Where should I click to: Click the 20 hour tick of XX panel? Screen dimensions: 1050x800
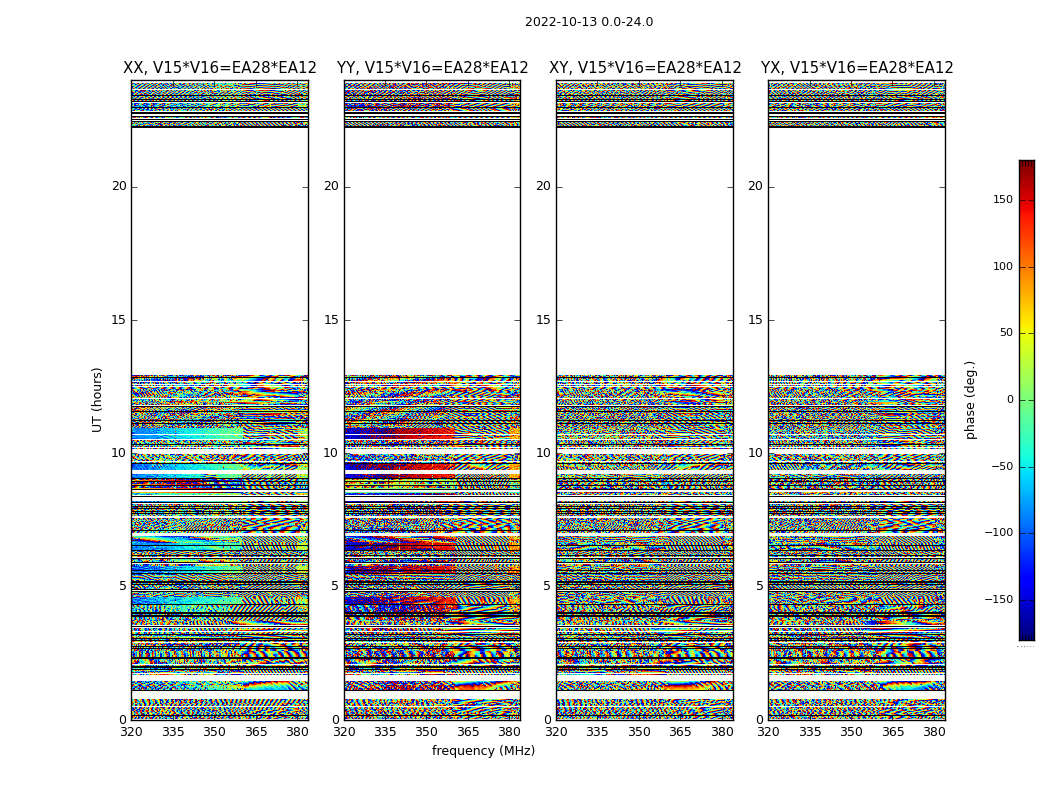coord(119,186)
